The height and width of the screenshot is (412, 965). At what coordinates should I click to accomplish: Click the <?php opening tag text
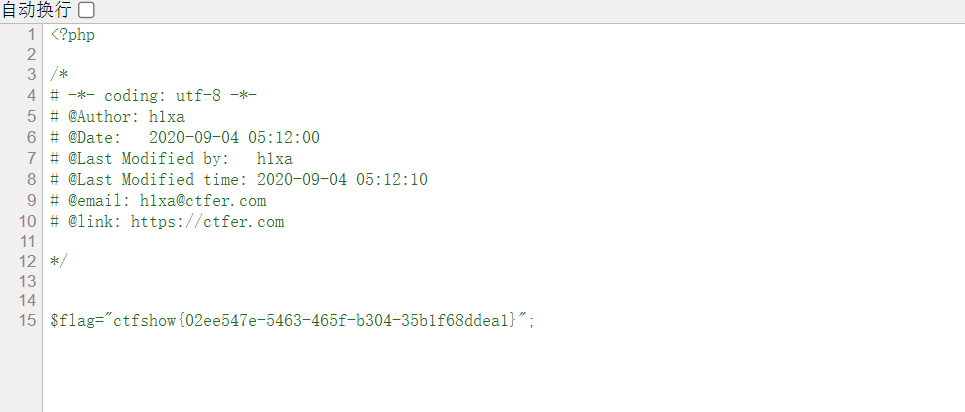click(x=73, y=34)
